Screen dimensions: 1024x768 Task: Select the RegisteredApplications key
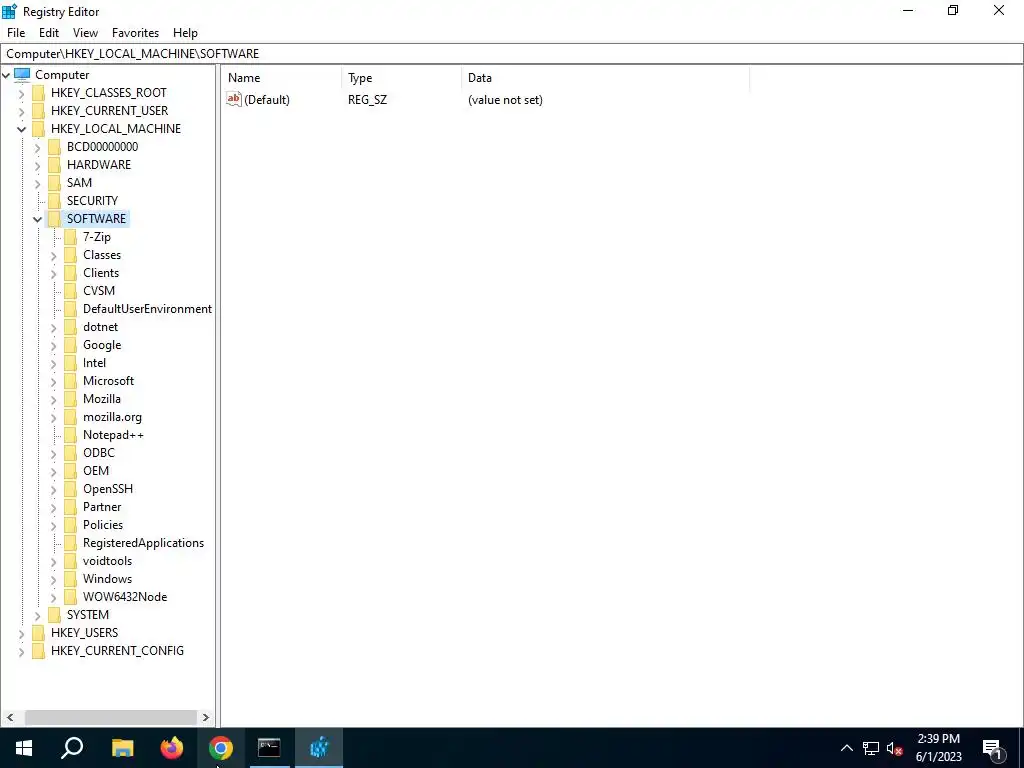[144, 543]
